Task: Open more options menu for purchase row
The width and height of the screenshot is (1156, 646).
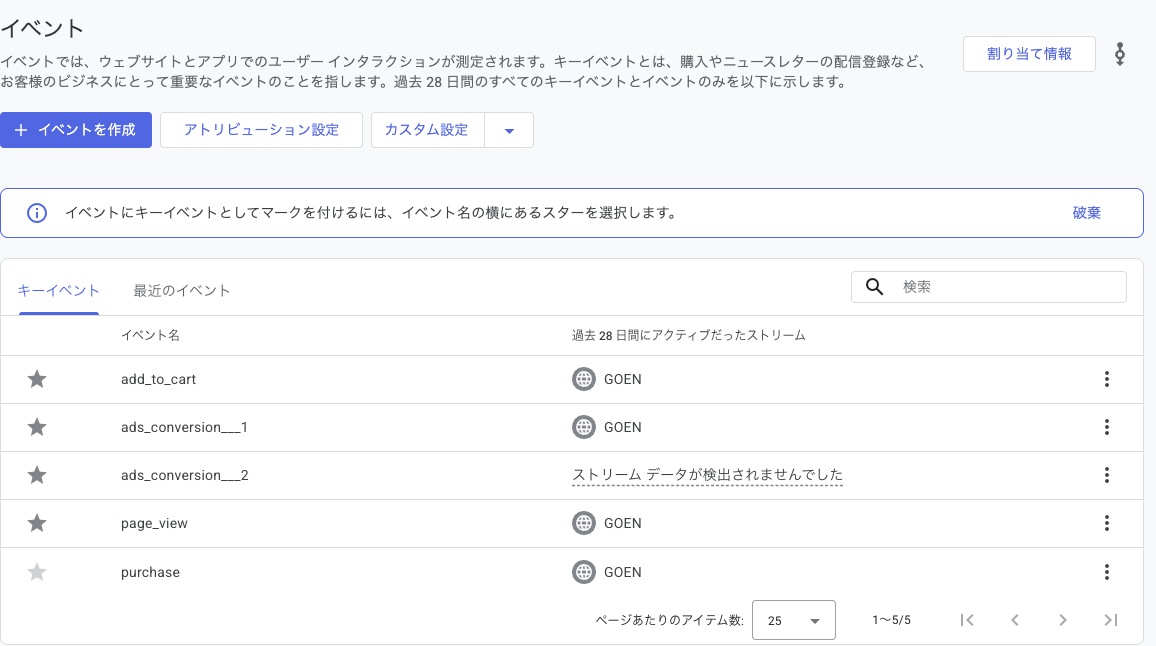Action: coord(1107,572)
